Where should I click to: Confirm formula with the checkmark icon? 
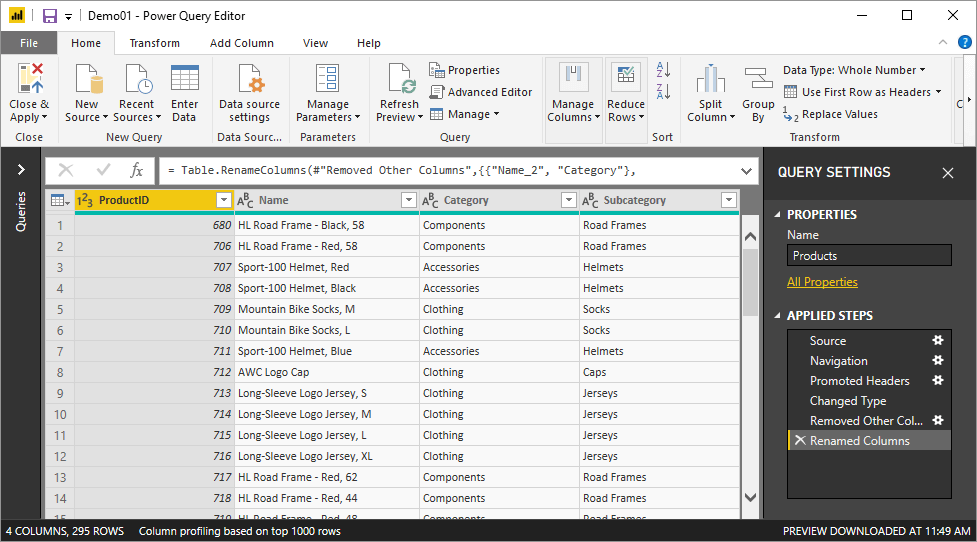103,170
